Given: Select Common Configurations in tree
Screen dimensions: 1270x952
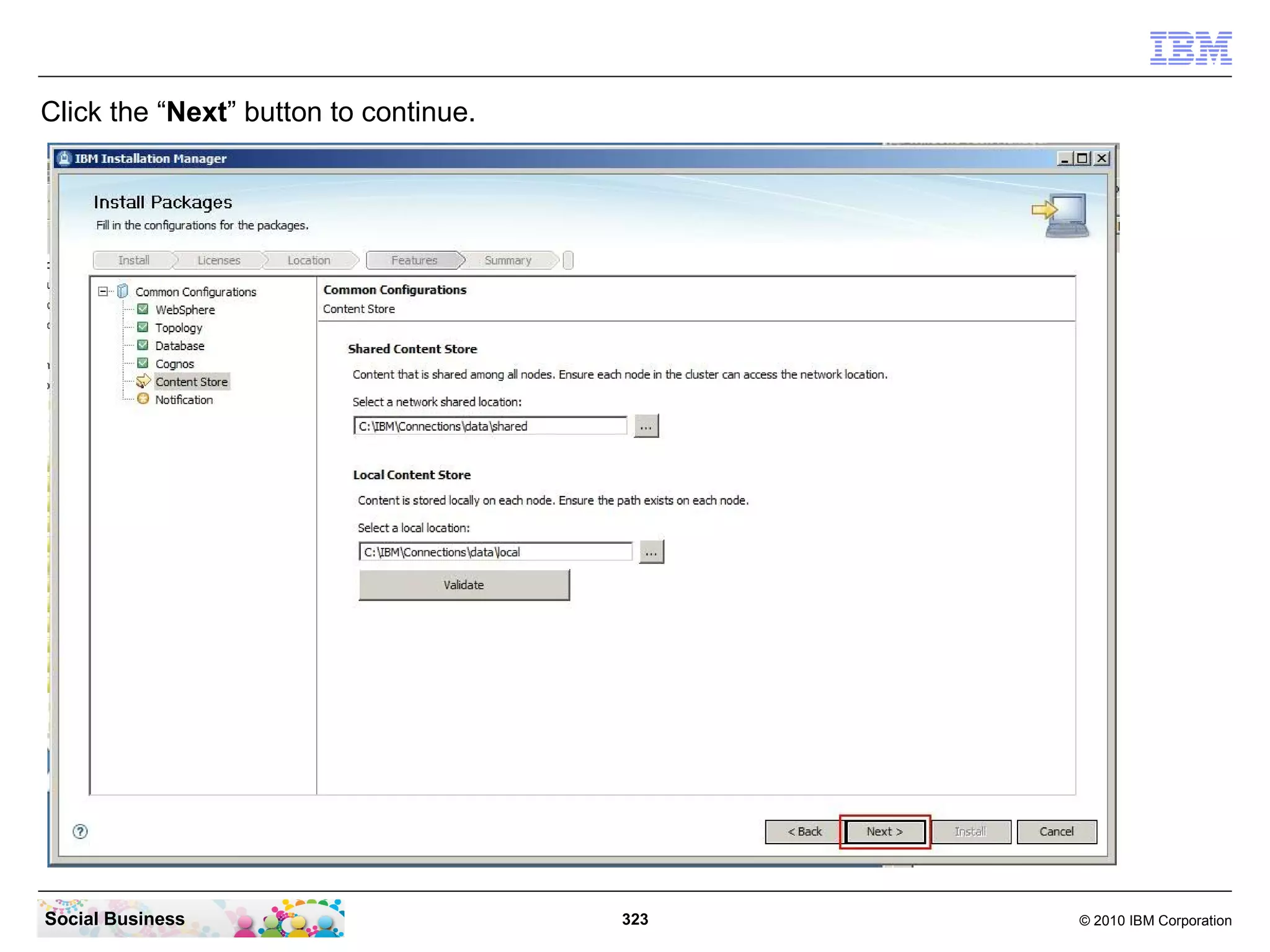Looking at the screenshot, I should [195, 292].
